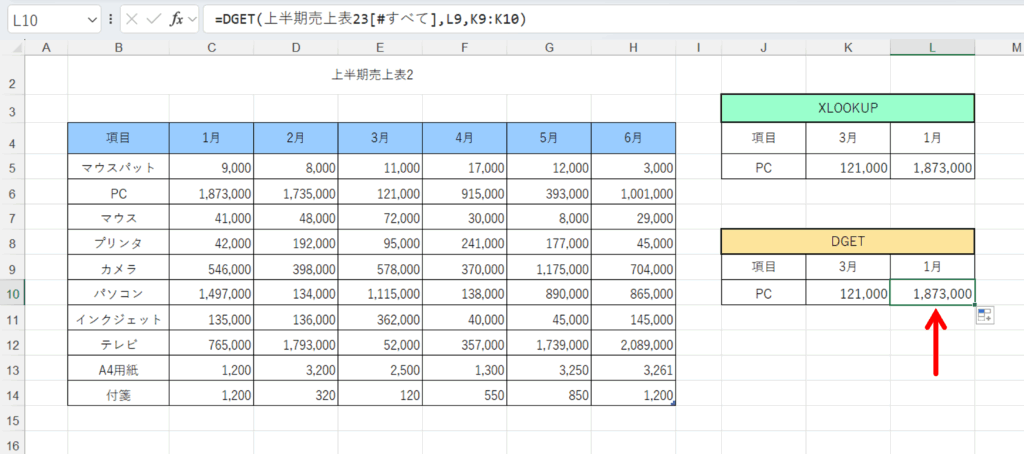Viewport: 1024px width, 454px height.
Task: Open the Auto Fill Options icon near L10
Action: point(985,316)
